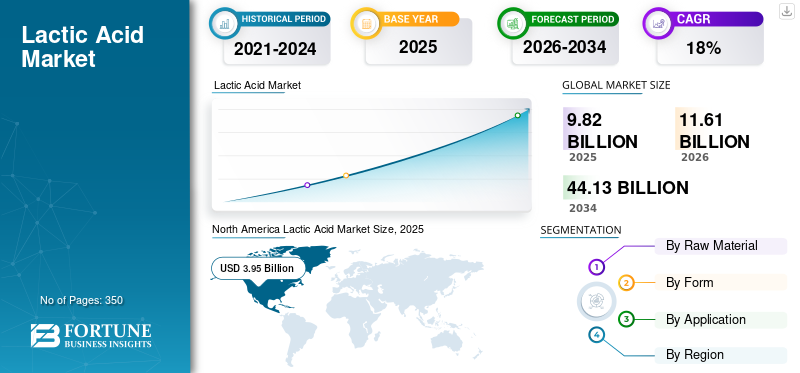
Task: Click the Historical Period bar chart icon
Action: click(x=224, y=23)
